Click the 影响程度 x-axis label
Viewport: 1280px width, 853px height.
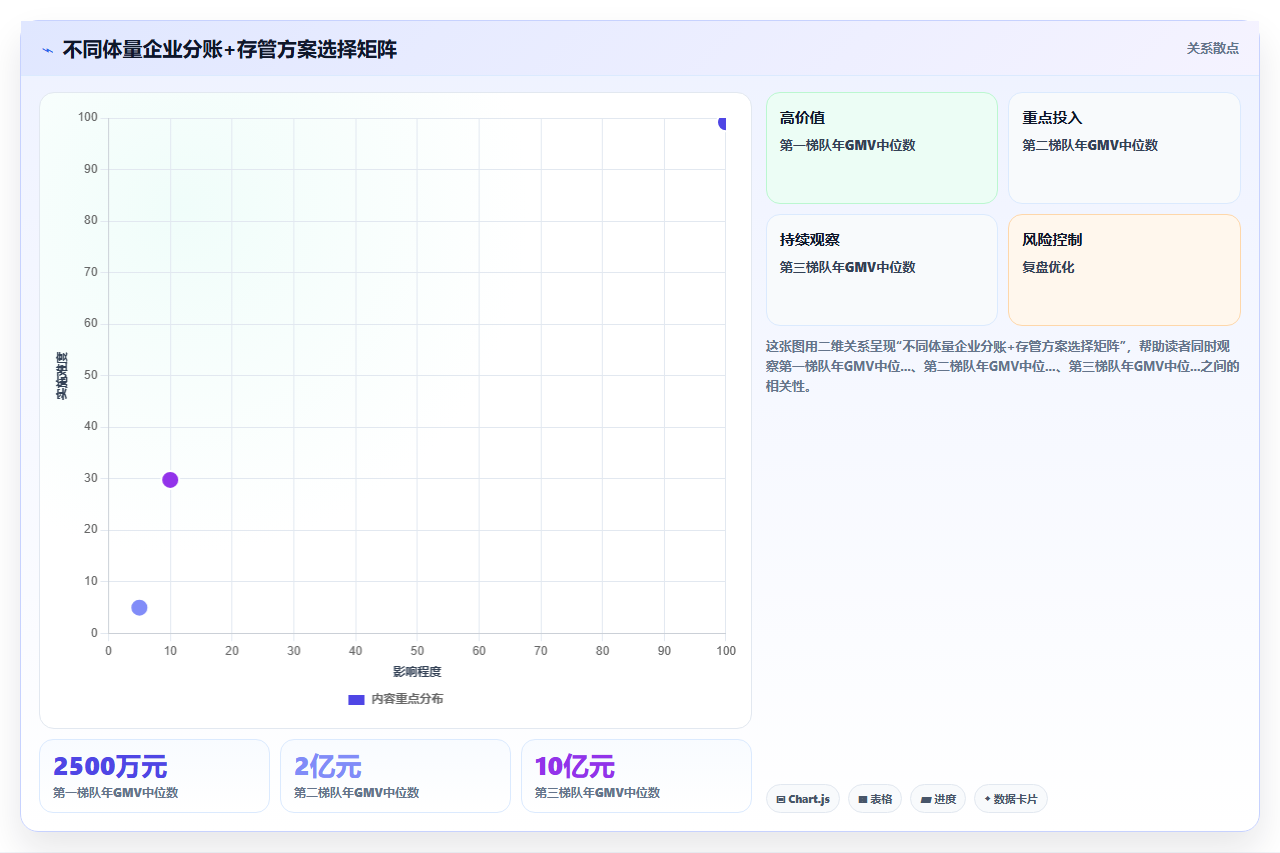pyautogui.click(x=417, y=672)
